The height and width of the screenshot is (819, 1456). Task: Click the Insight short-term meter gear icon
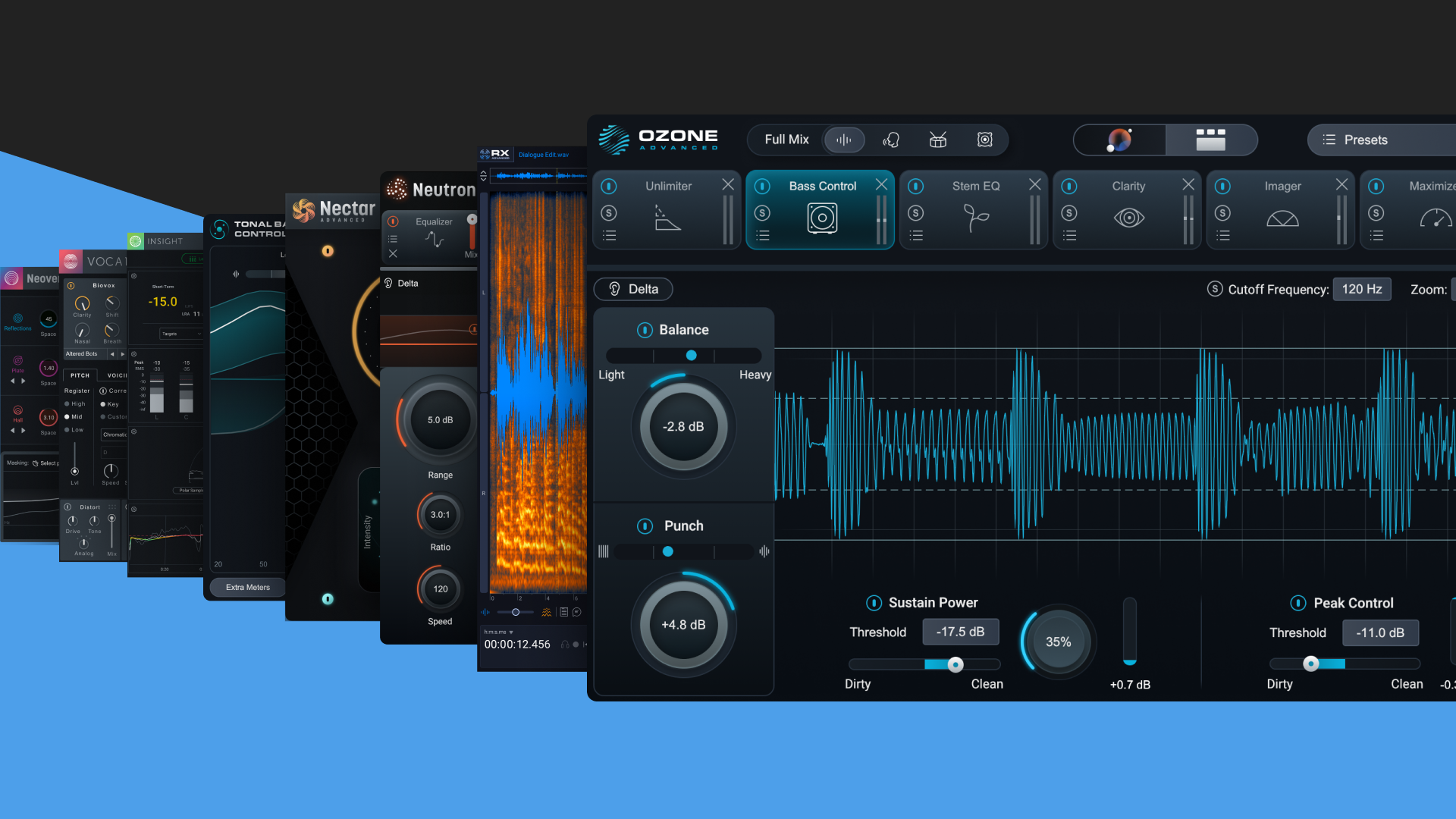pyautogui.click(x=133, y=276)
